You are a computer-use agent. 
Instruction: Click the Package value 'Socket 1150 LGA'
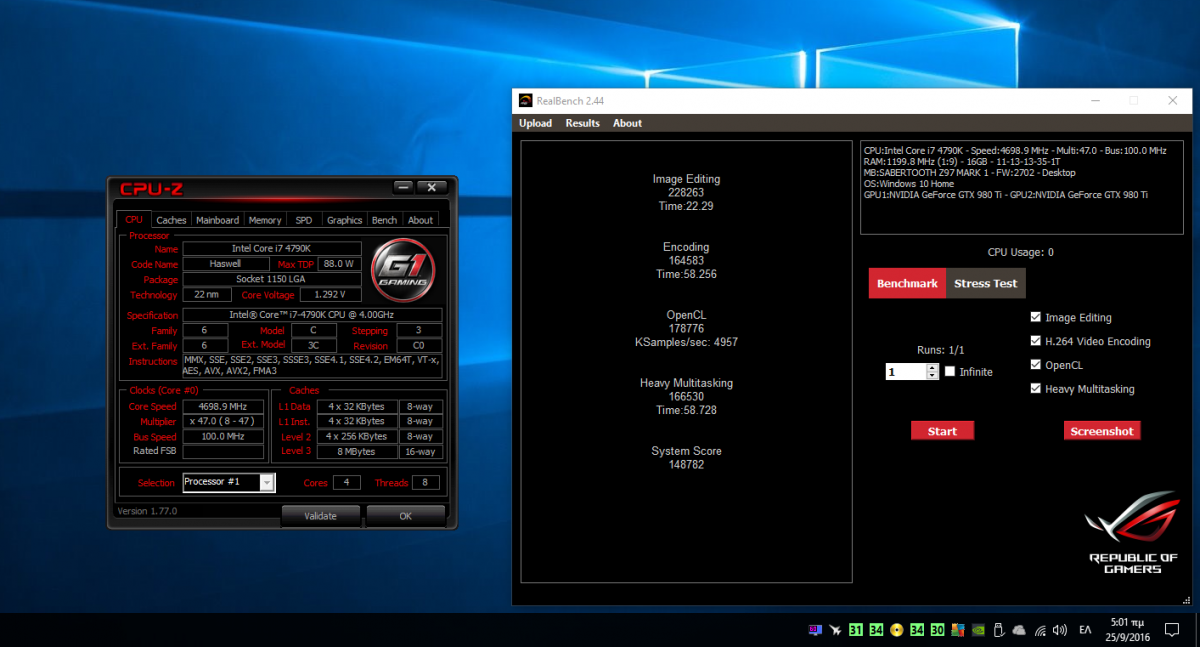[x=272, y=279]
